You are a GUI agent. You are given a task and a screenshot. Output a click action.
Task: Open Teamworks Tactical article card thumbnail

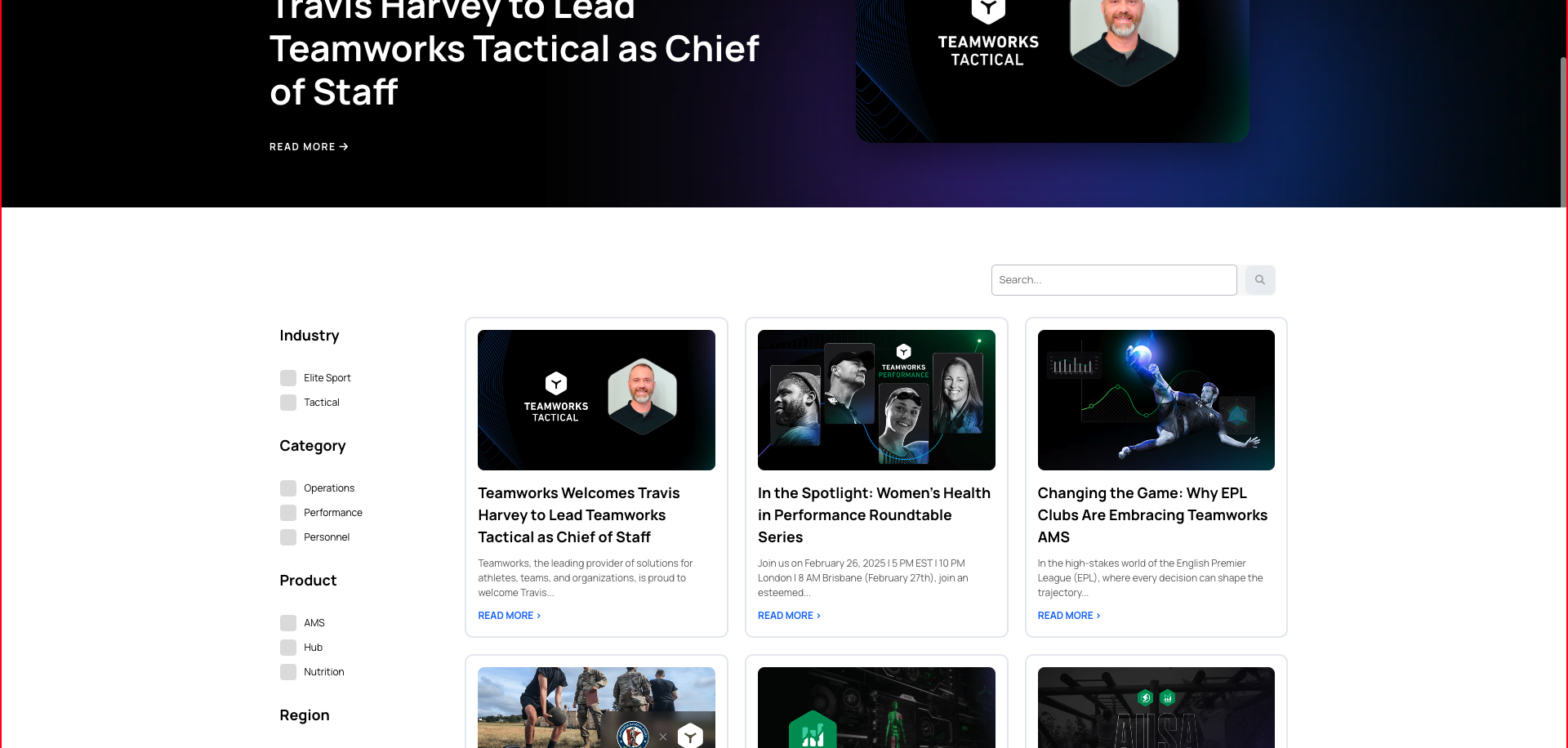(x=596, y=400)
